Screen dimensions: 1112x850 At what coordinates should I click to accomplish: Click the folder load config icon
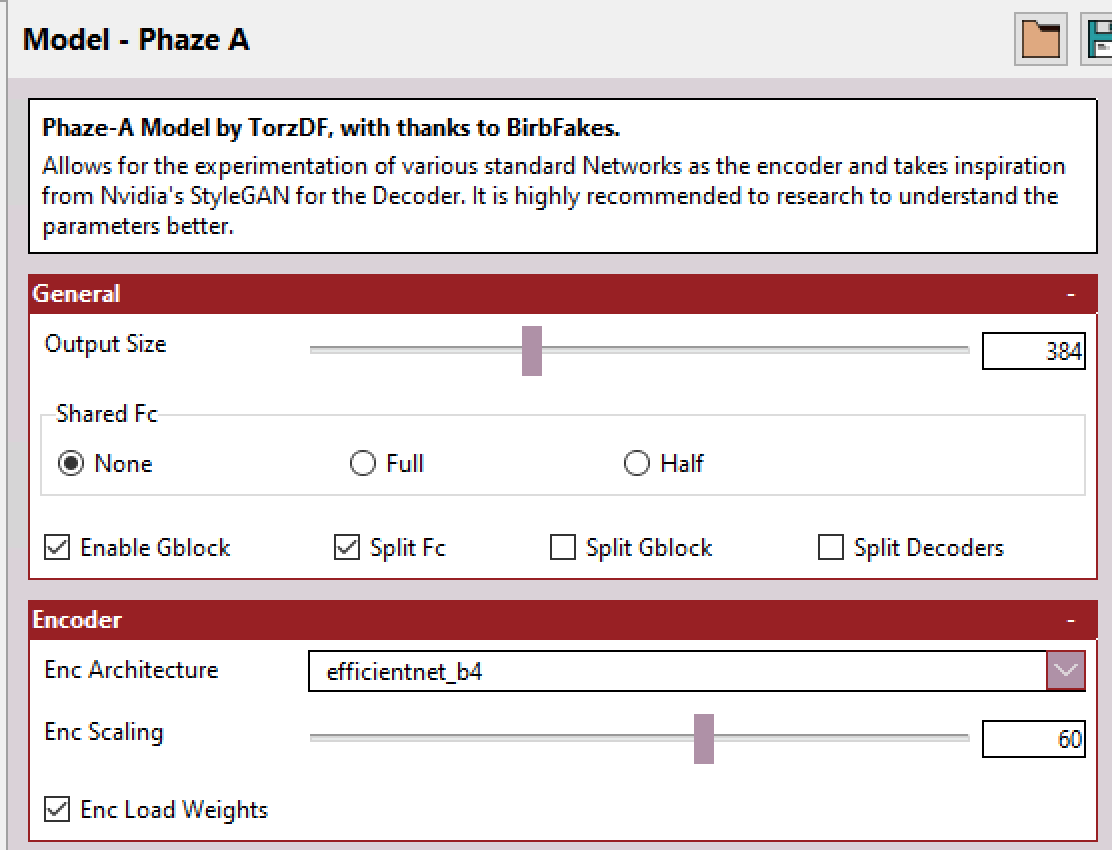click(1040, 39)
